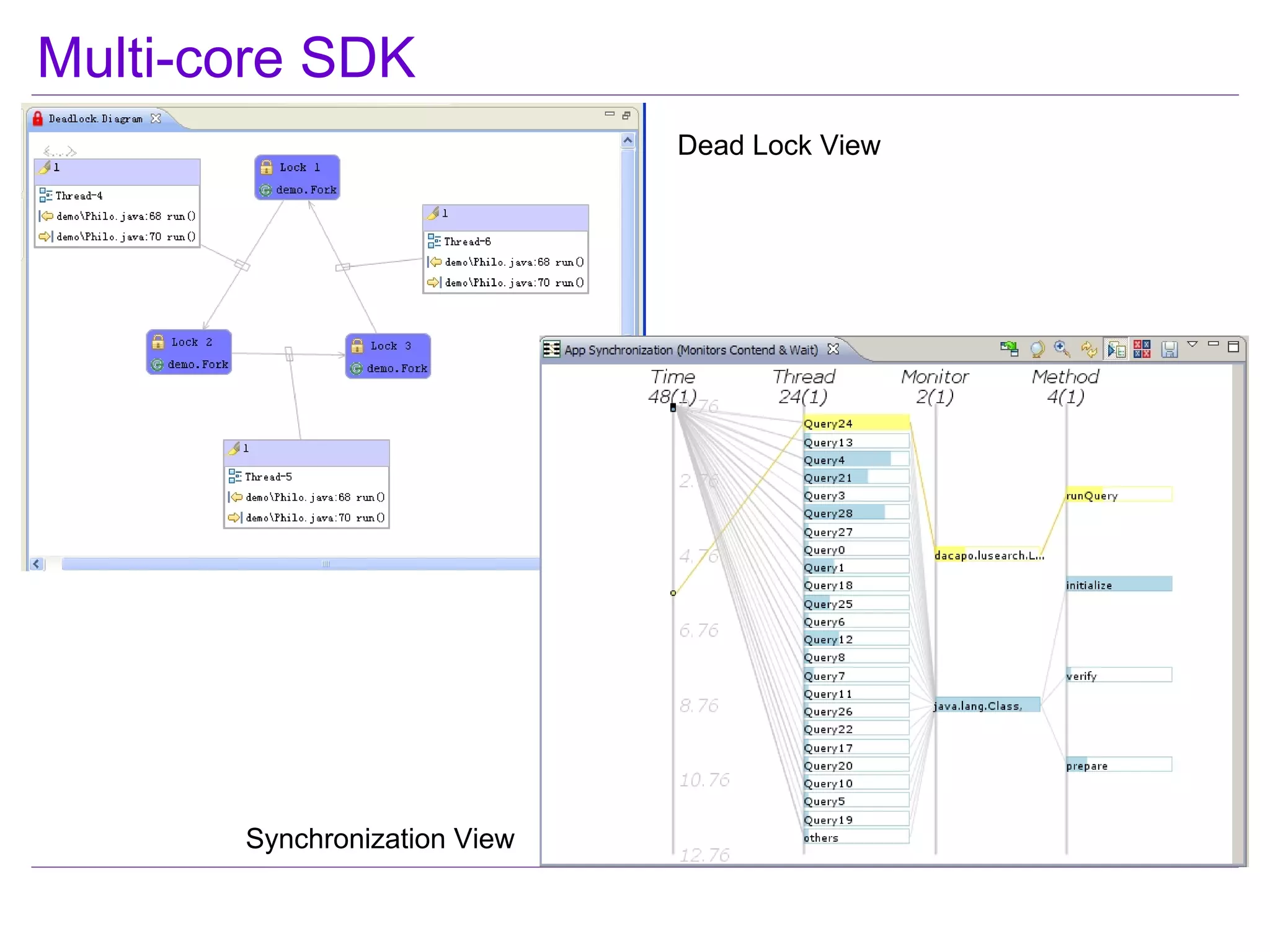Click the Monitor column header
Screen dimensions: 1270x952
pos(935,386)
